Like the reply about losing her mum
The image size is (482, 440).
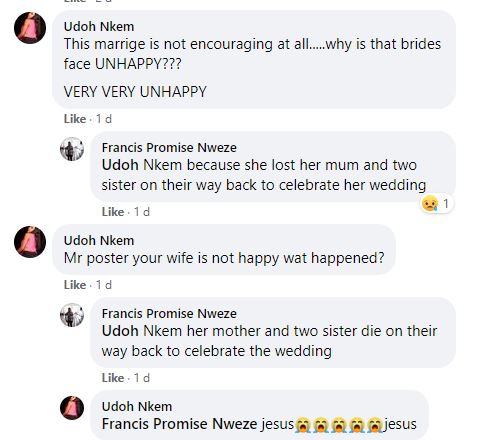[x=113, y=212]
